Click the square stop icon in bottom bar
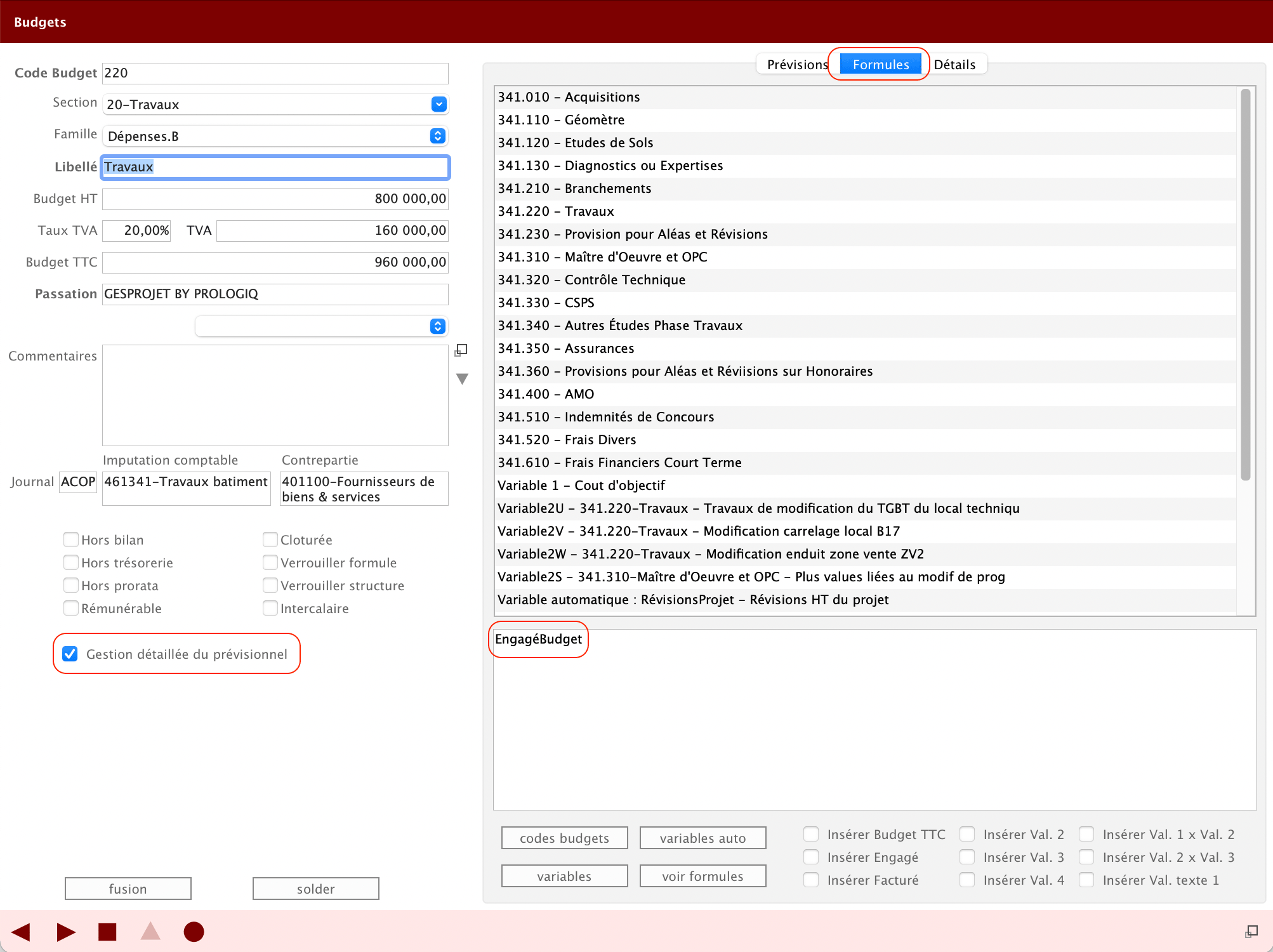The width and height of the screenshot is (1273, 952). (107, 932)
